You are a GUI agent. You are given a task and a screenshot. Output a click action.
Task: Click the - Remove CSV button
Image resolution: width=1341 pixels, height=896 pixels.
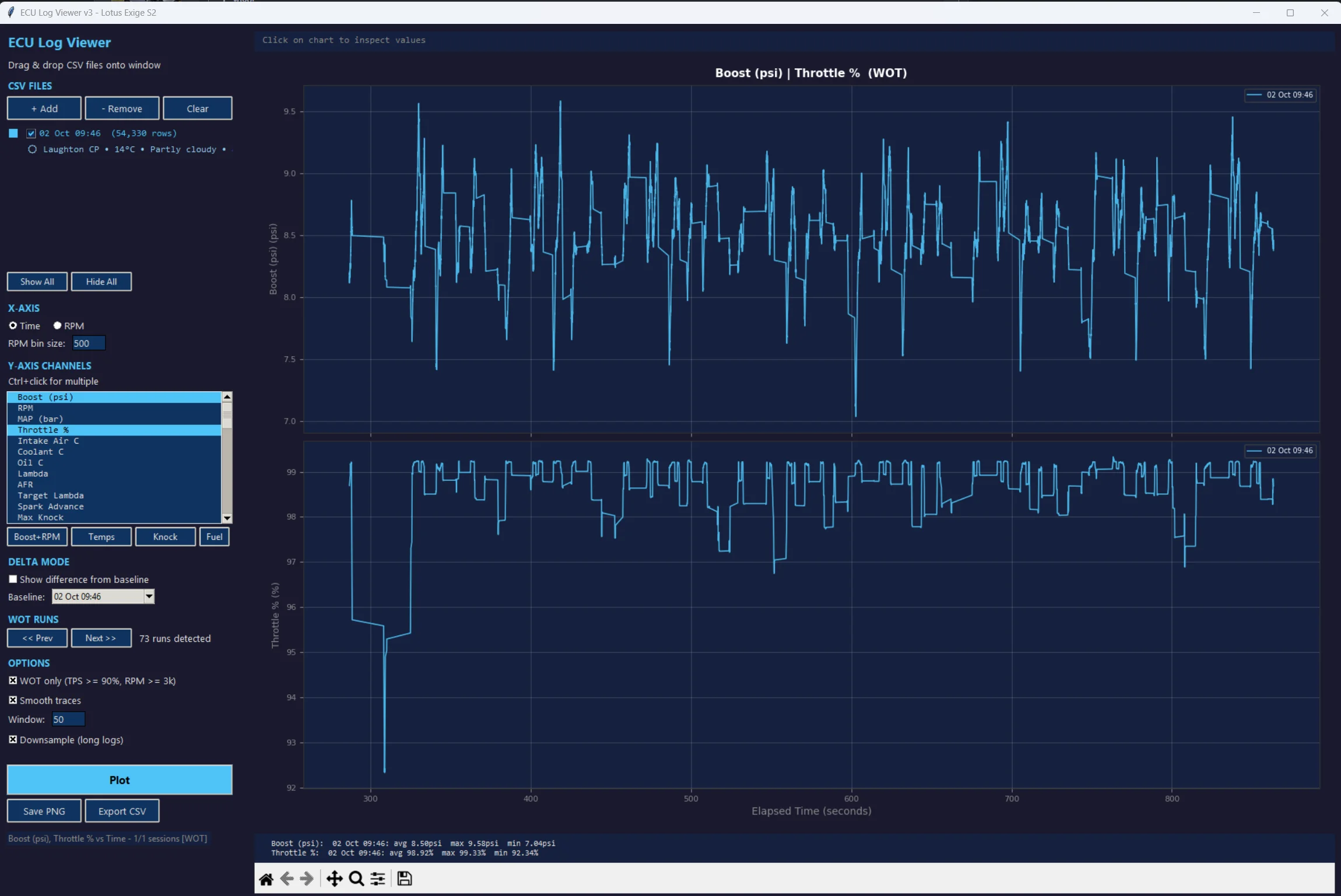pyautogui.click(x=122, y=108)
